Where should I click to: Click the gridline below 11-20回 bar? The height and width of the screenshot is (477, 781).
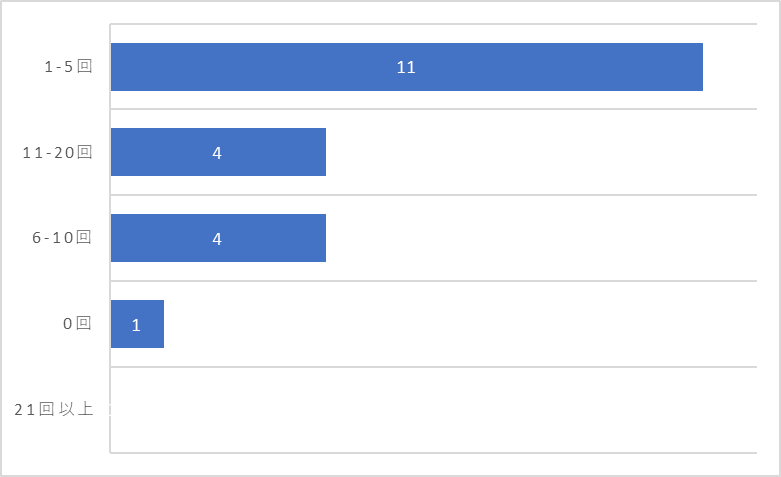433,195
